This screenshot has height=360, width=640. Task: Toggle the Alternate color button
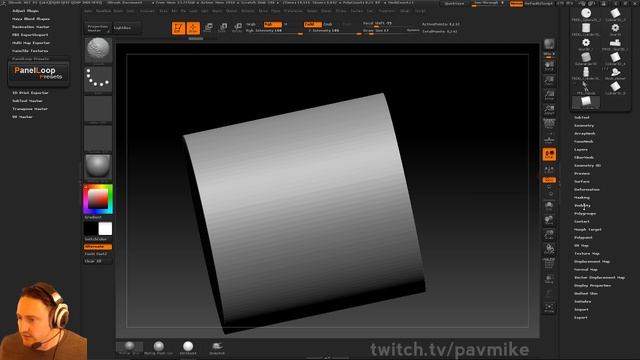[98, 247]
